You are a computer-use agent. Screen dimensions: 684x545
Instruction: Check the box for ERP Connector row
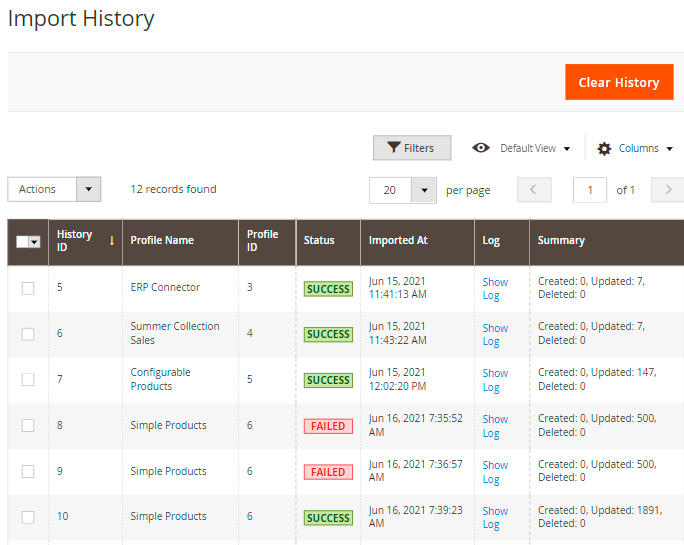pyautogui.click(x=28, y=288)
